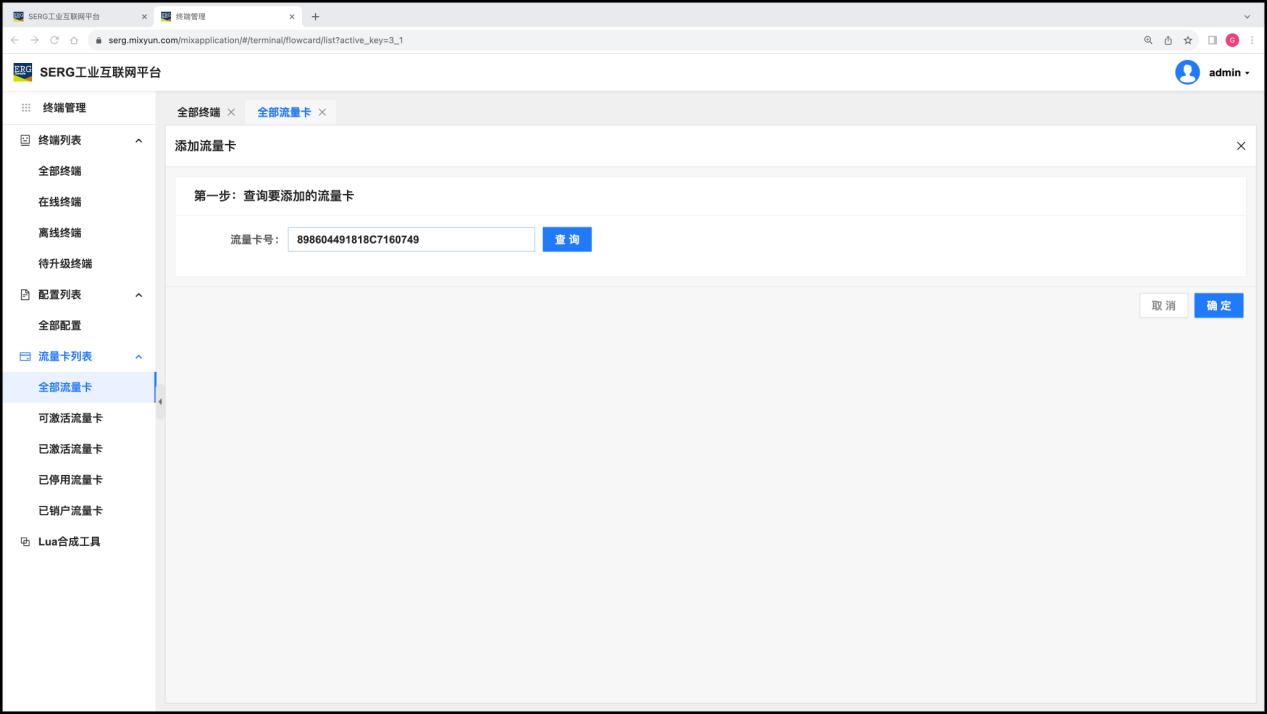This screenshot has width=1267, height=714.
Task: Click the 取消 cancel button
Action: (1163, 306)
